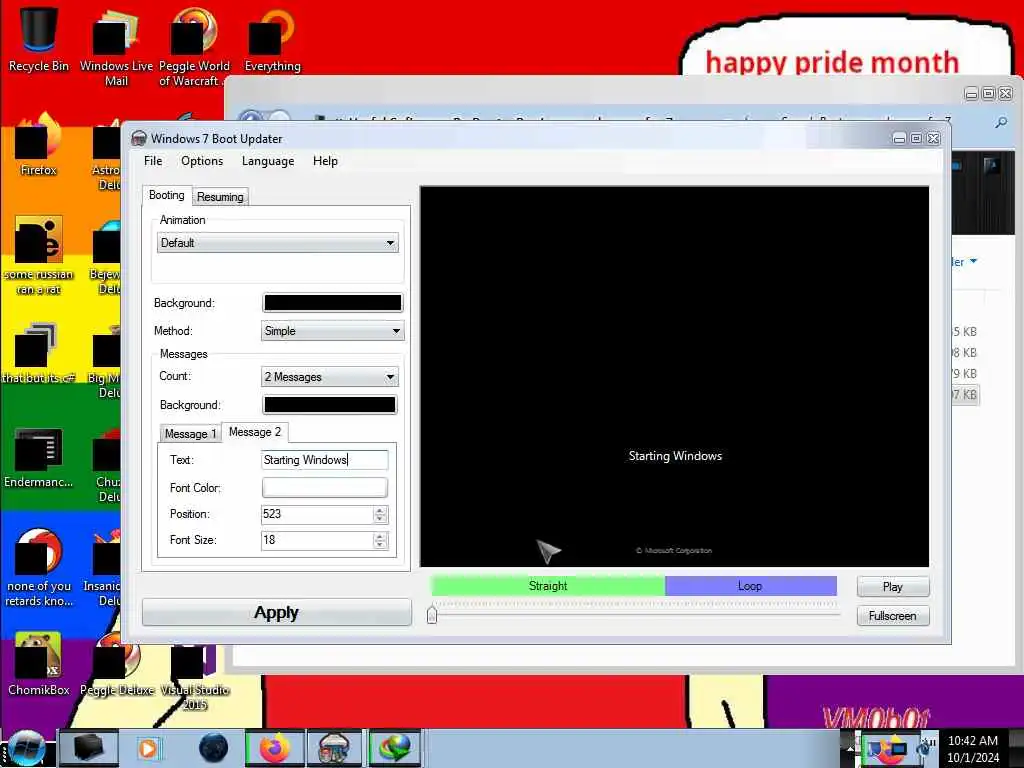Open the Peggle World of Warcraft desktop icon
1024x768 pixels.
[x=193, y=46]
